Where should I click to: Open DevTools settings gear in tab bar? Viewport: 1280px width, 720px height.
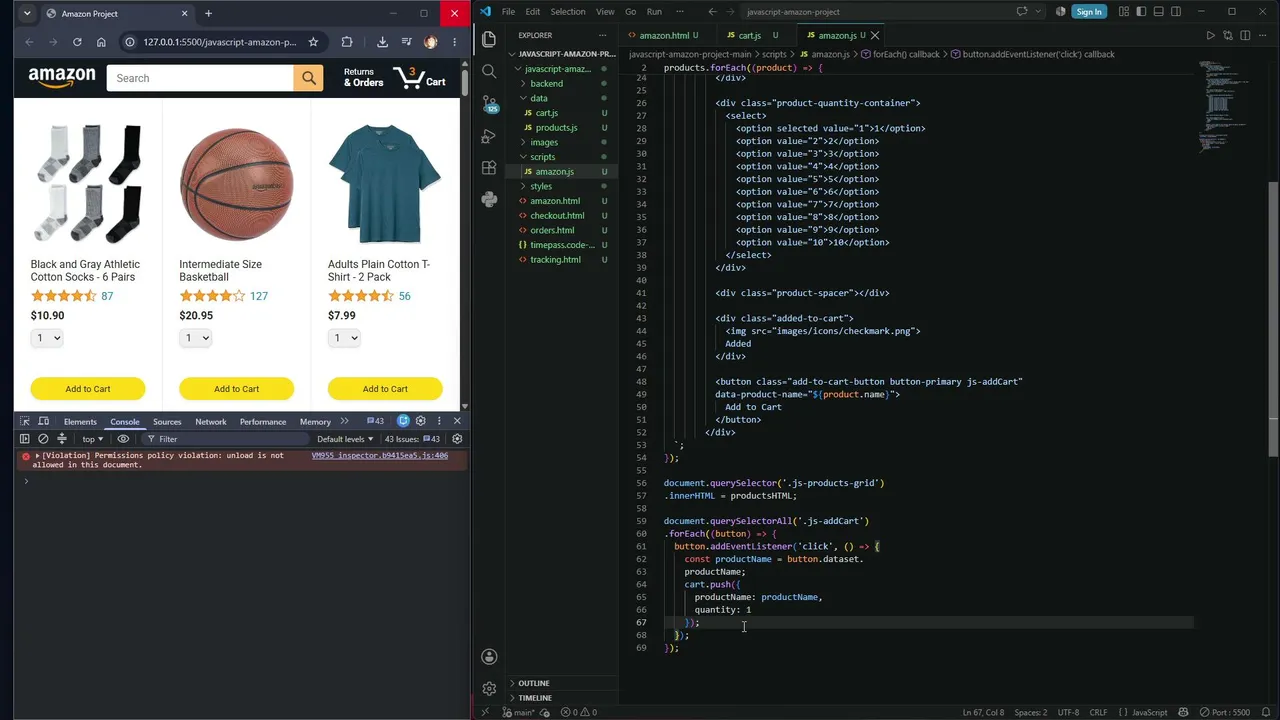420,421
